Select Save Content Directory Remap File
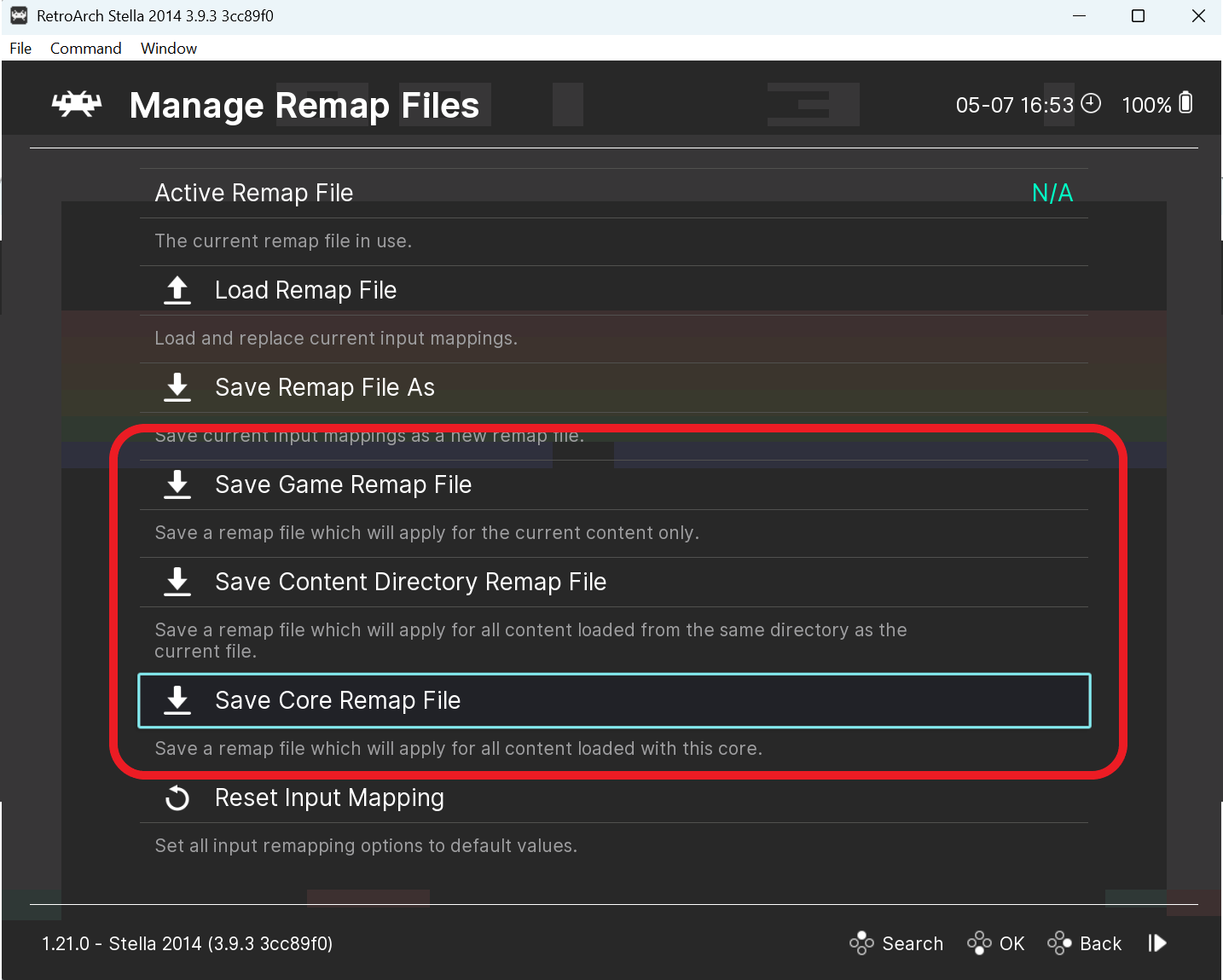Screen dimensions: 1223x980 (x=614, y=583)
